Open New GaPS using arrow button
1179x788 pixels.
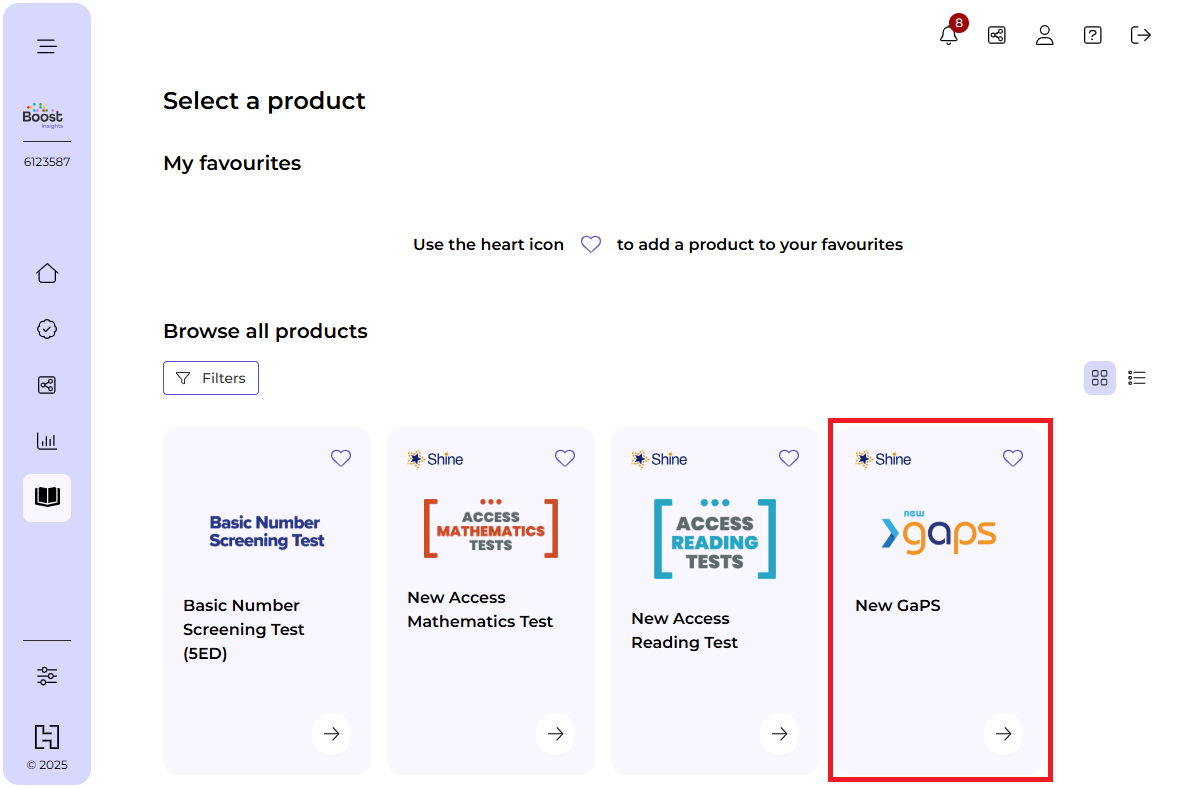pyautogui.click(x=1003, y=734)
